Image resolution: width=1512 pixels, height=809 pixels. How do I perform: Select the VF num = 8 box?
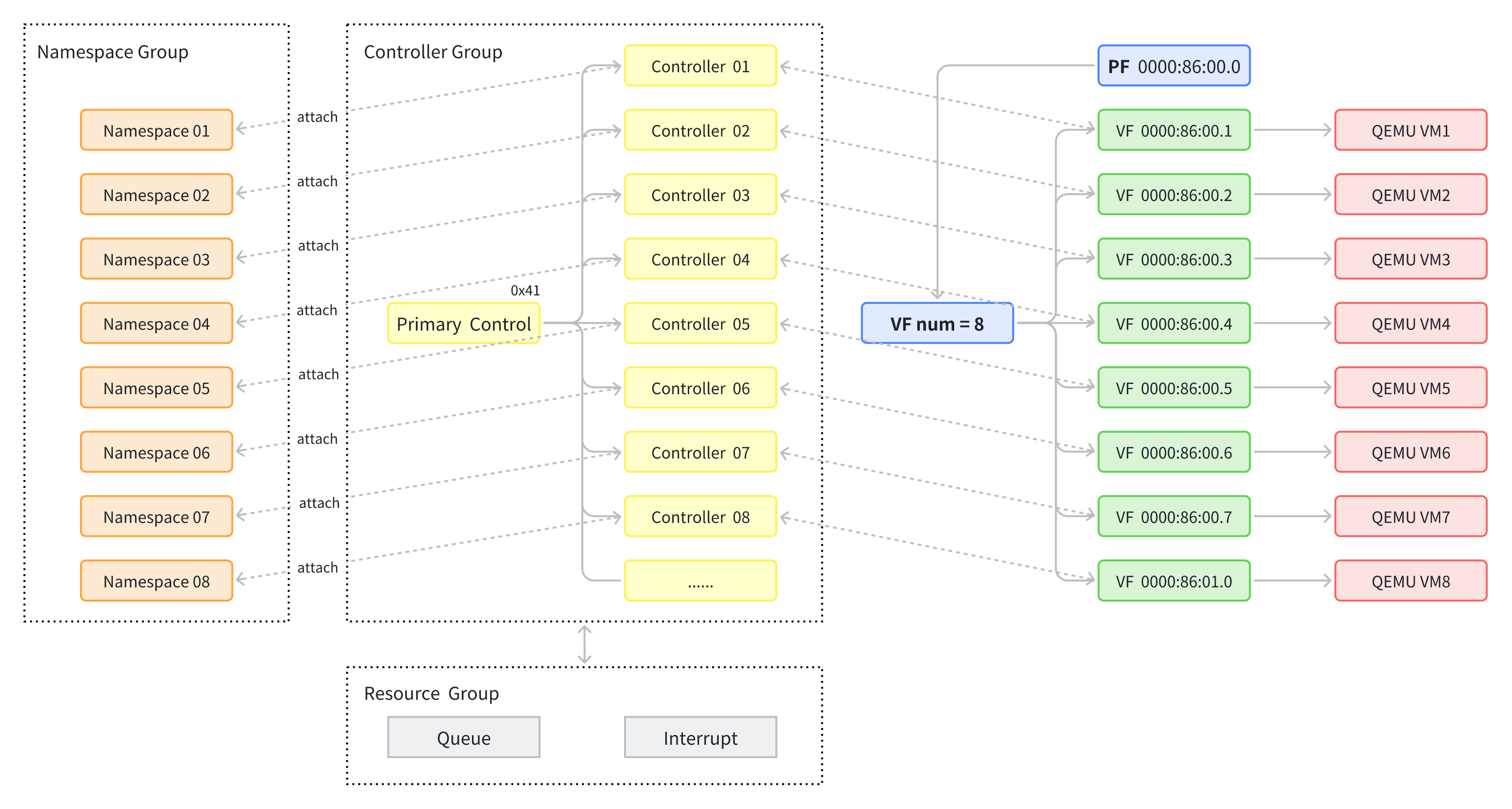tap(937, 323)
